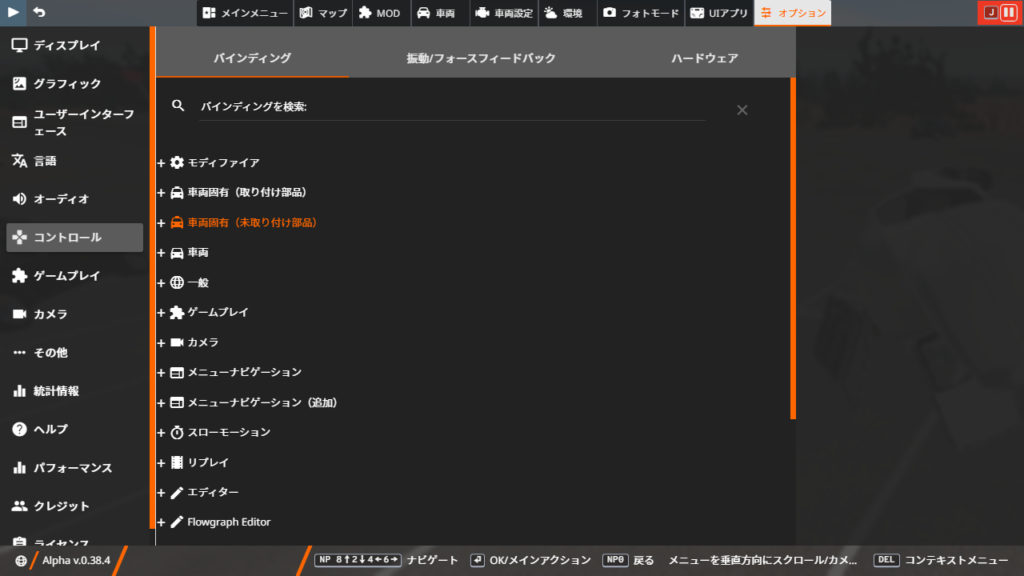This screenshot has width=1024, height=576.
Task: Expand the Flowgraph Editor bindings category
Action: (228, 522)
